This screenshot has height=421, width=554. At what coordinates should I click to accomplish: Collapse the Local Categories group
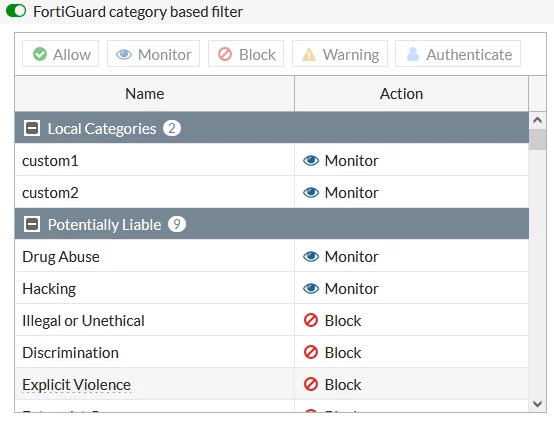point(32,128)
